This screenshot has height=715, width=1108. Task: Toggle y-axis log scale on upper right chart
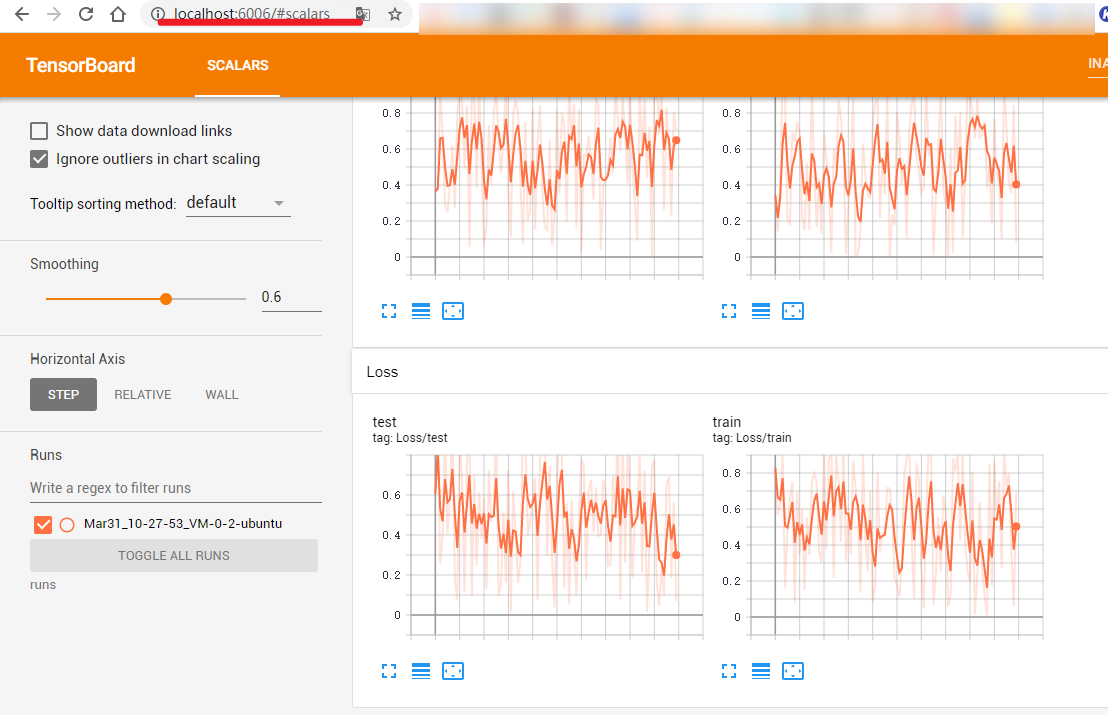click(x=760, y=311)
